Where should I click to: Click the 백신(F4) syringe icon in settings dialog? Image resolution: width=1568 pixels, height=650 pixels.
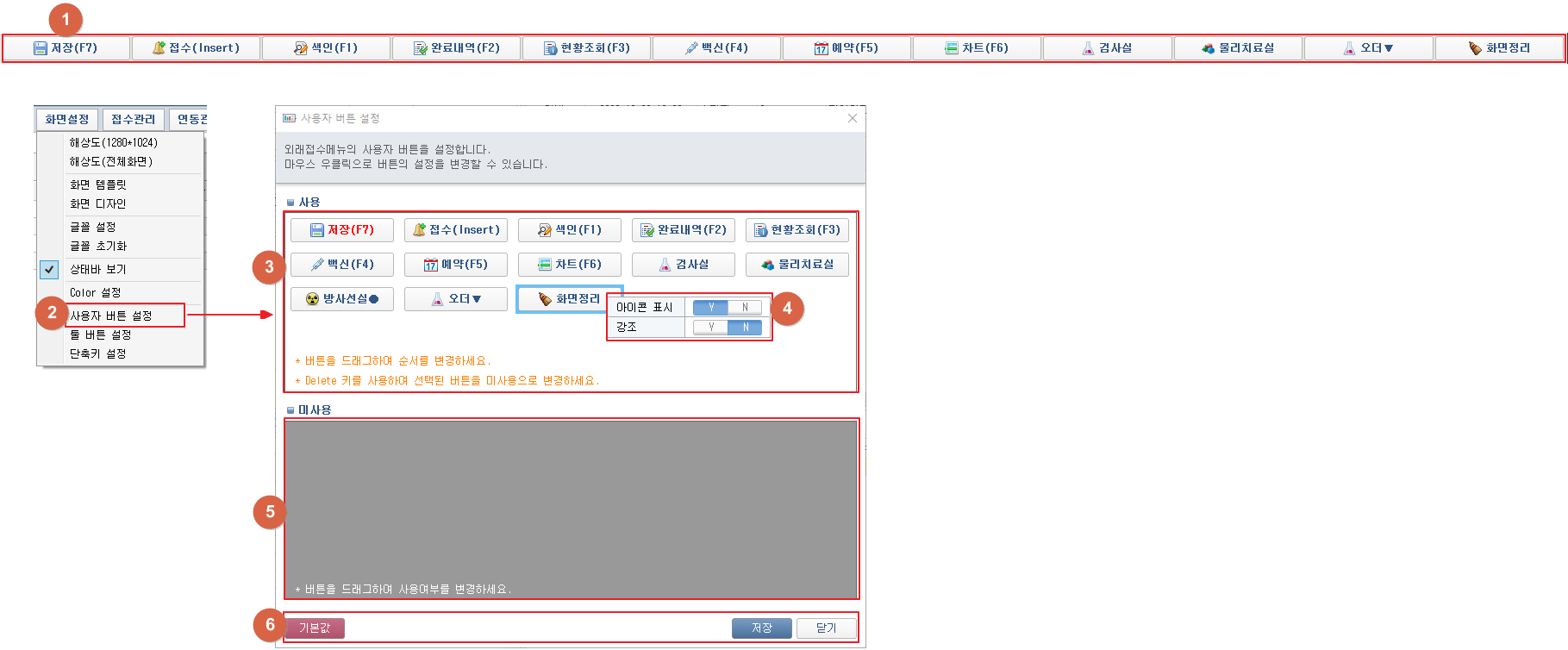317,265
